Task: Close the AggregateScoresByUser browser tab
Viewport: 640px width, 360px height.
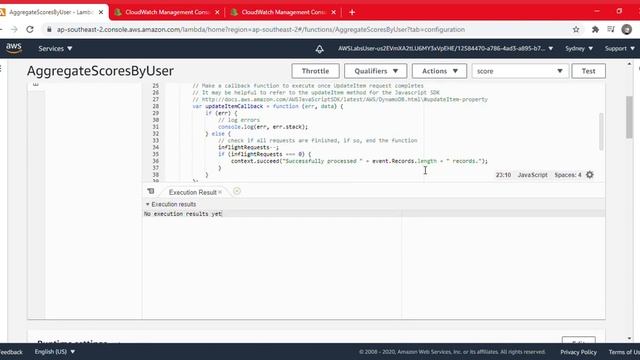Action: 101,12
